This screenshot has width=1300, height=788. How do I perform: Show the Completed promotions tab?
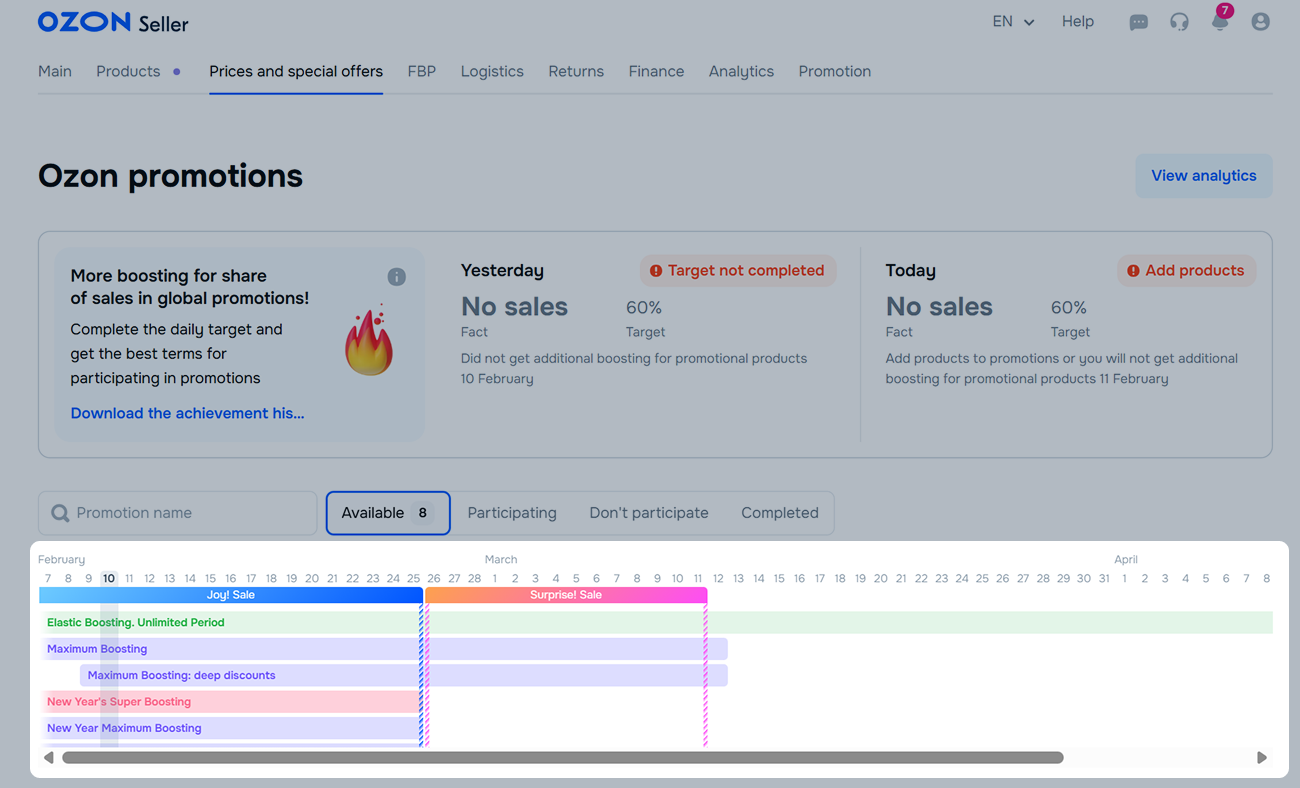click(780, 513)
